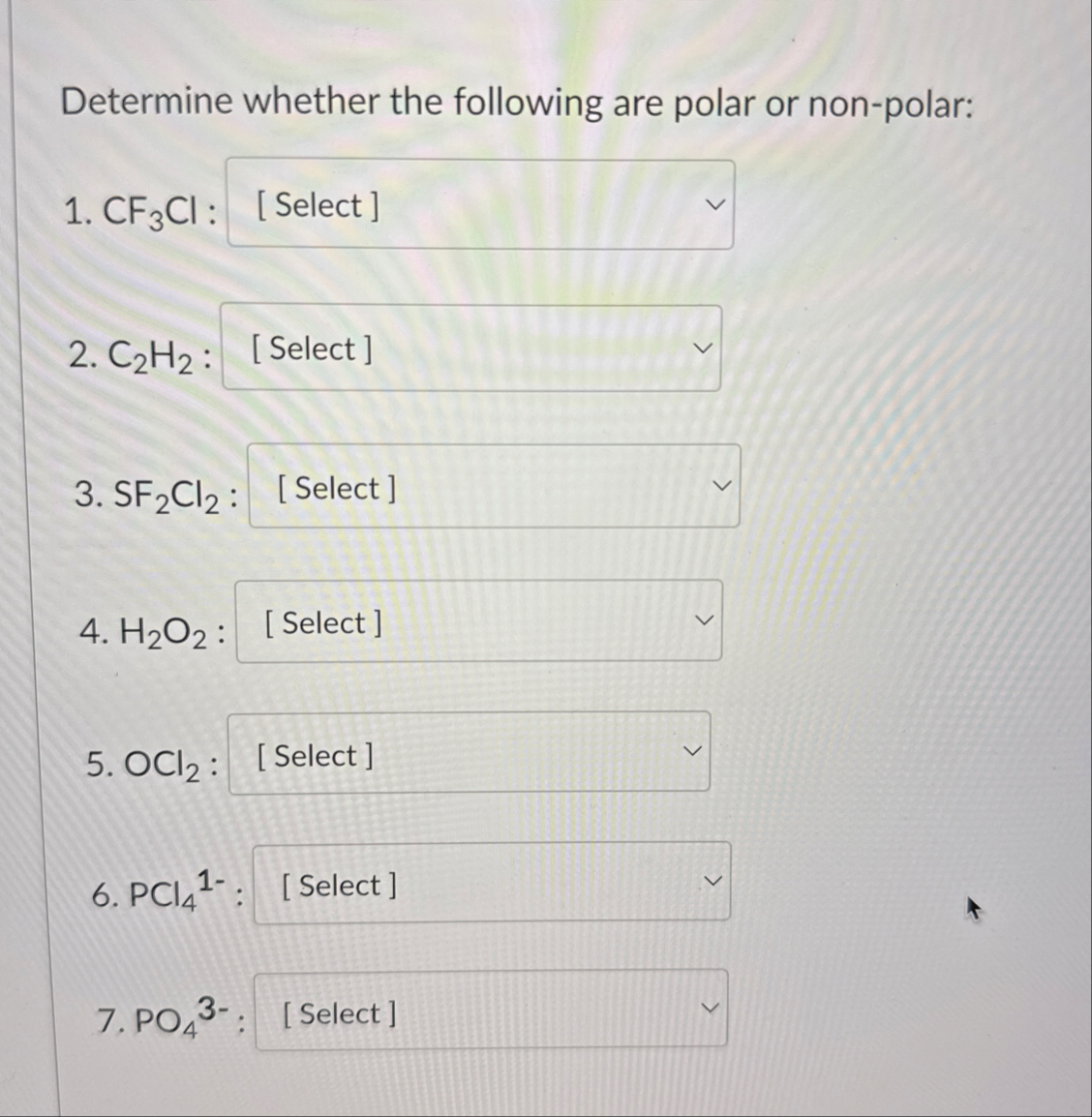Open the SF2Cl2 polarity dropdown
The width and height of the screenshot is (1092, 1117).
[x=493, y=487]
